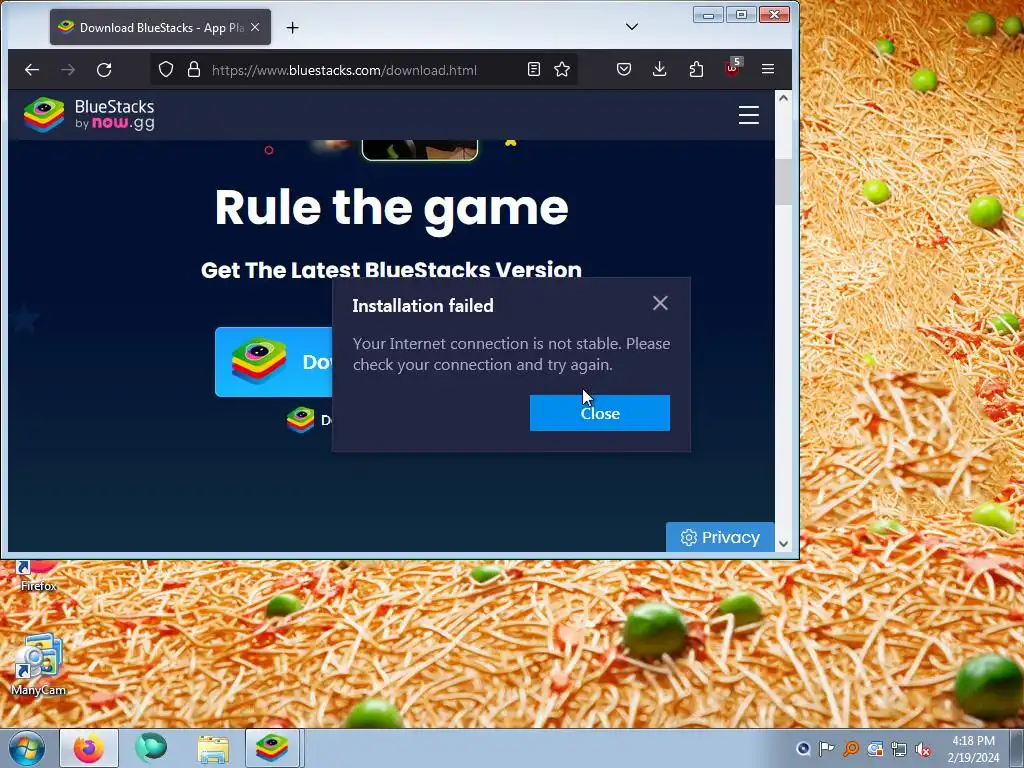Reload the BlueStacks download page

tap(104, 69)
